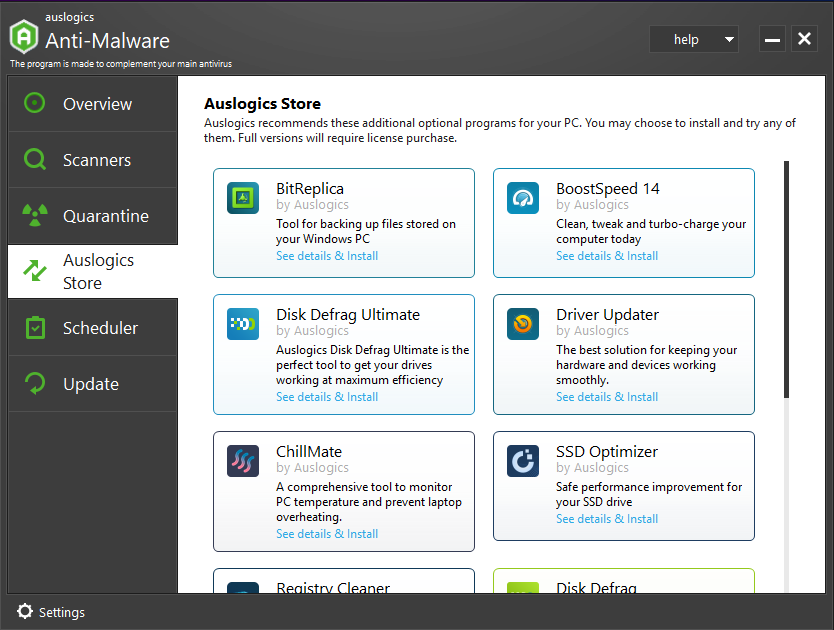
Task: Click the Overview target icon
Action: coord(35,103)
